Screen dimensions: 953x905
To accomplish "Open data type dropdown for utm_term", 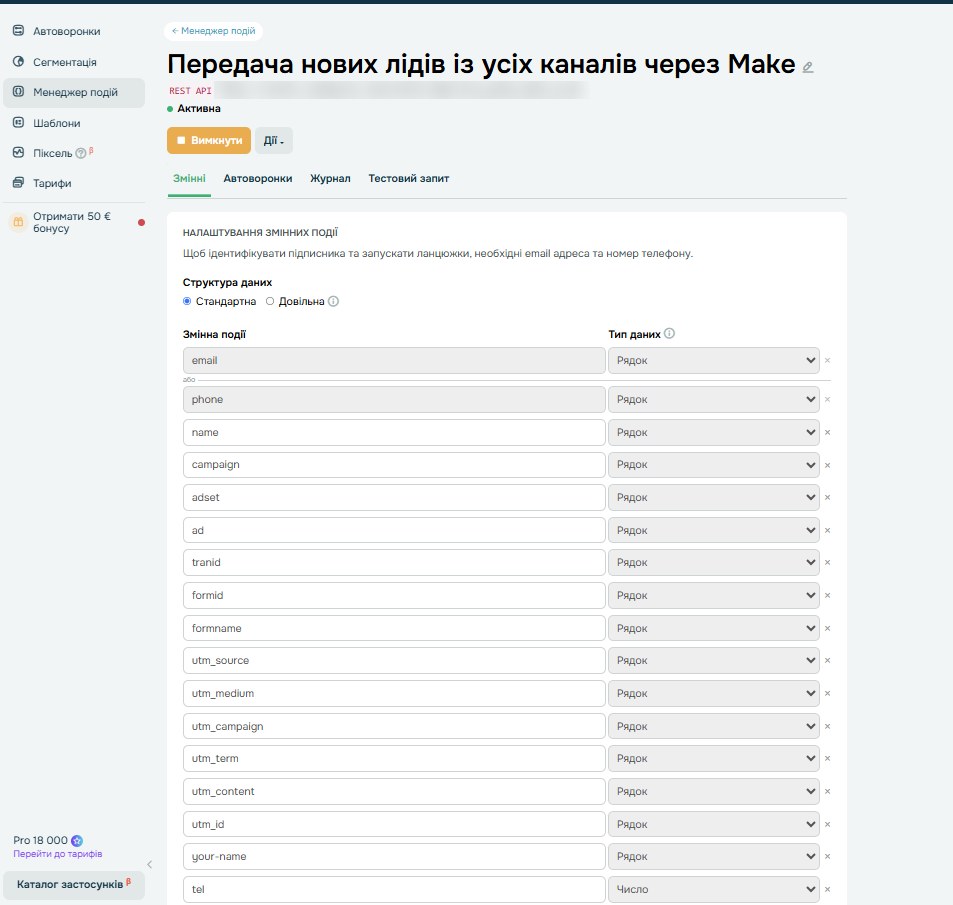I will 714,759.
